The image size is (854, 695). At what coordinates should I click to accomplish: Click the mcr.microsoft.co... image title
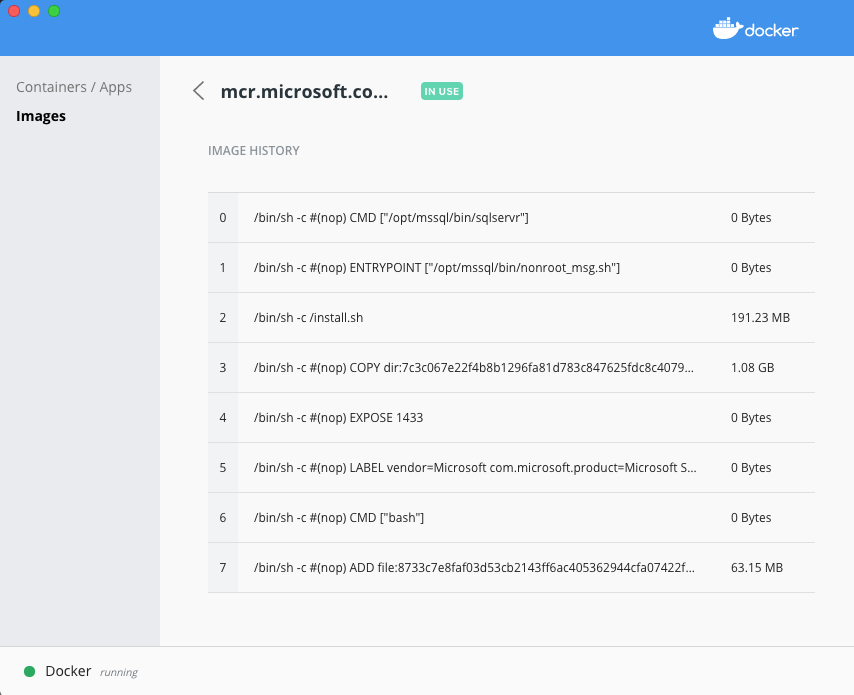click(304, 92)
